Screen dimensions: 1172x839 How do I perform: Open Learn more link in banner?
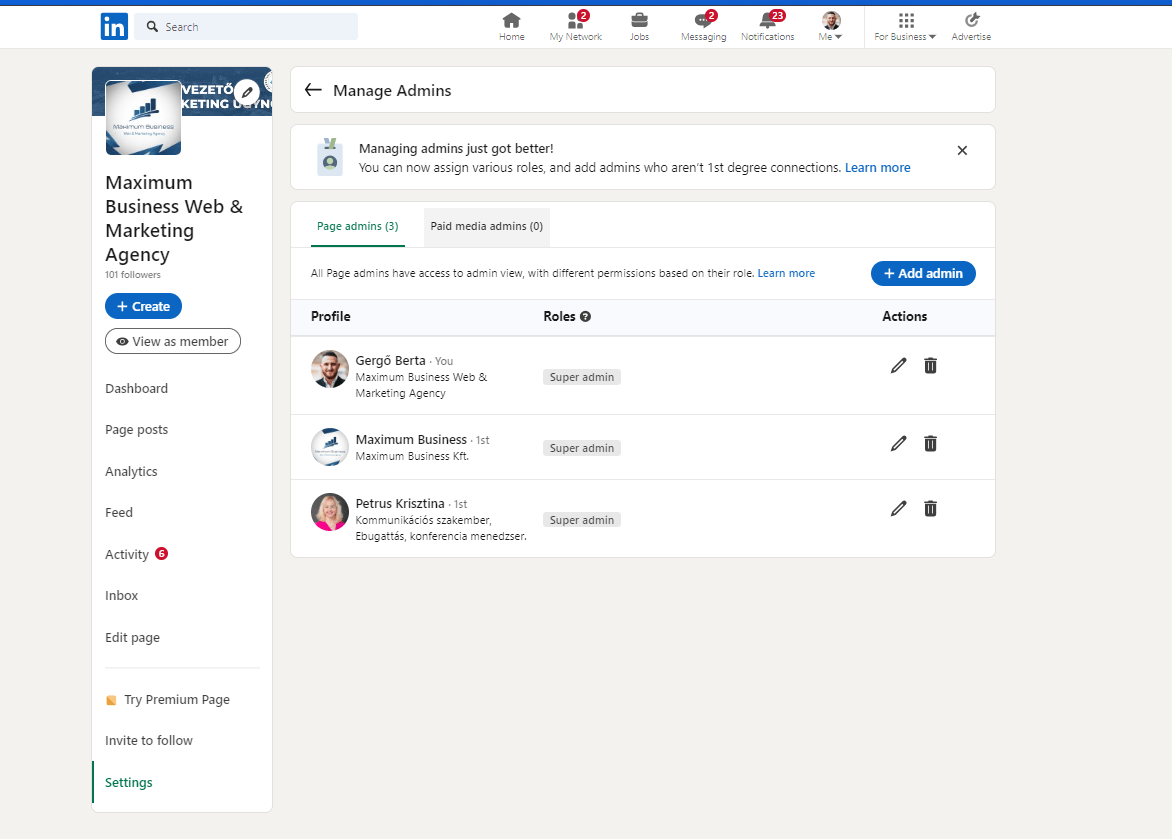pyautogui.click(x=878, y=168)
